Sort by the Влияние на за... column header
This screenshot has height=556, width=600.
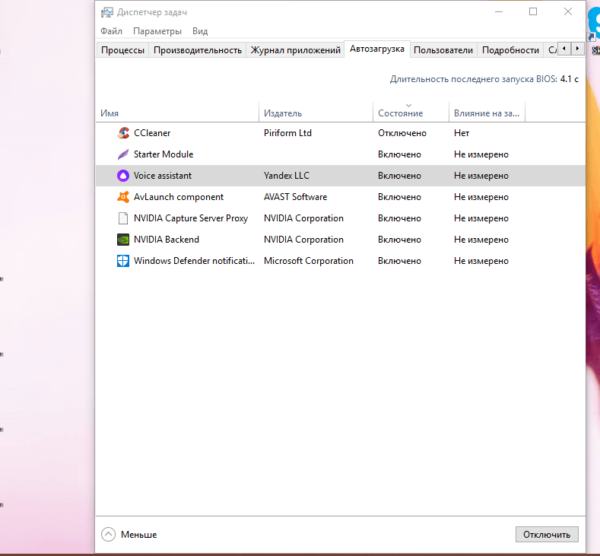coord(486,113)
